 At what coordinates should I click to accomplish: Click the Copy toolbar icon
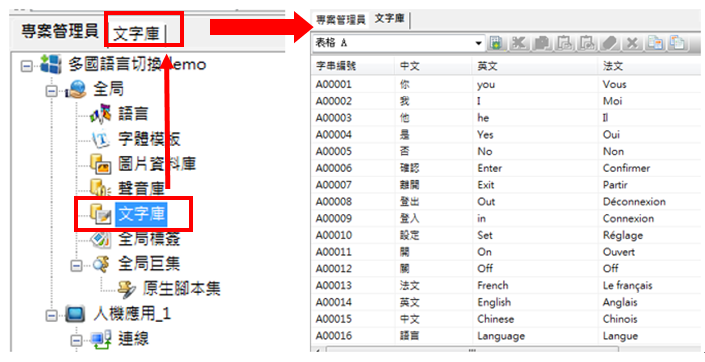pos(542,43)
